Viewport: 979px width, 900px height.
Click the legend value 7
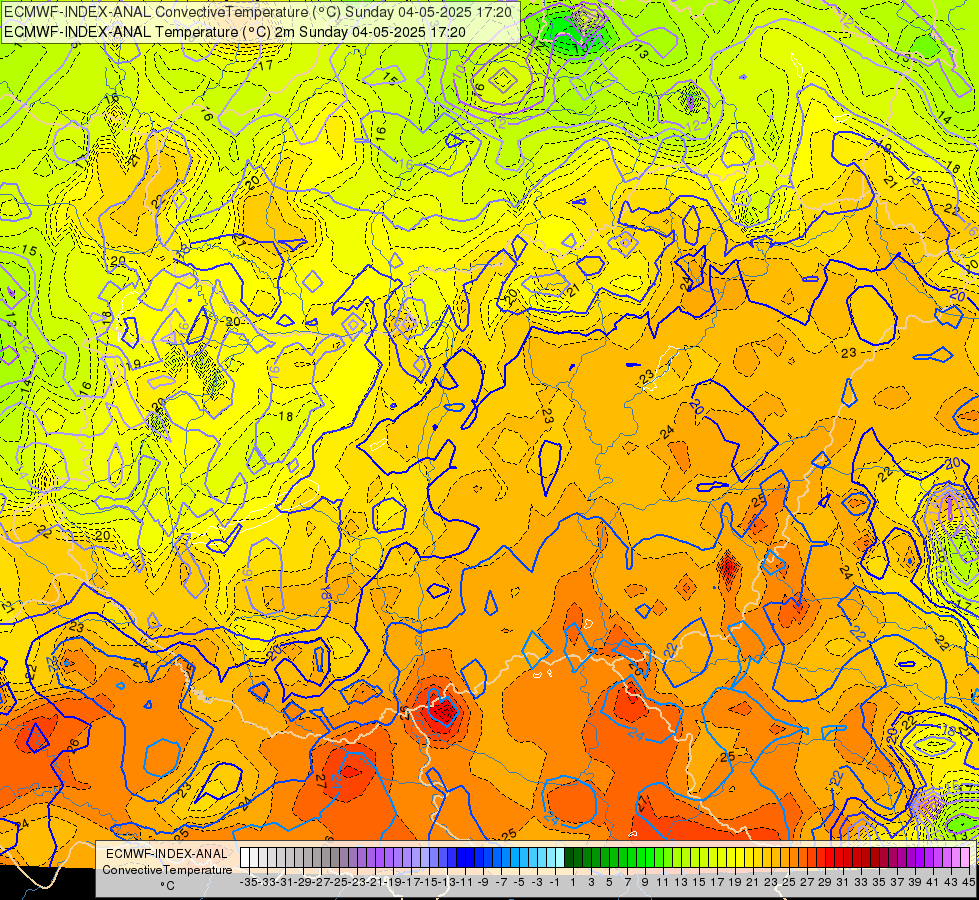click(x=626, y=882)
